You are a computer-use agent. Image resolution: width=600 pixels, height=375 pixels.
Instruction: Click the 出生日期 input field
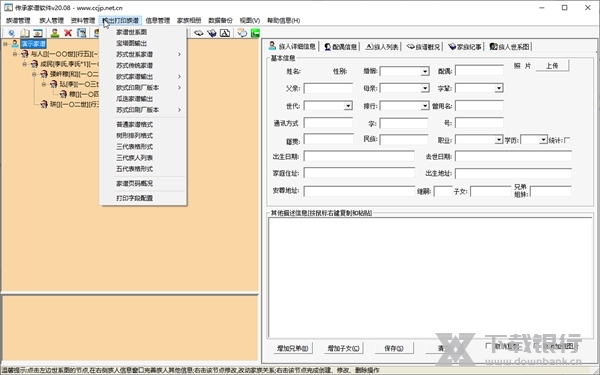click(359, 156)
